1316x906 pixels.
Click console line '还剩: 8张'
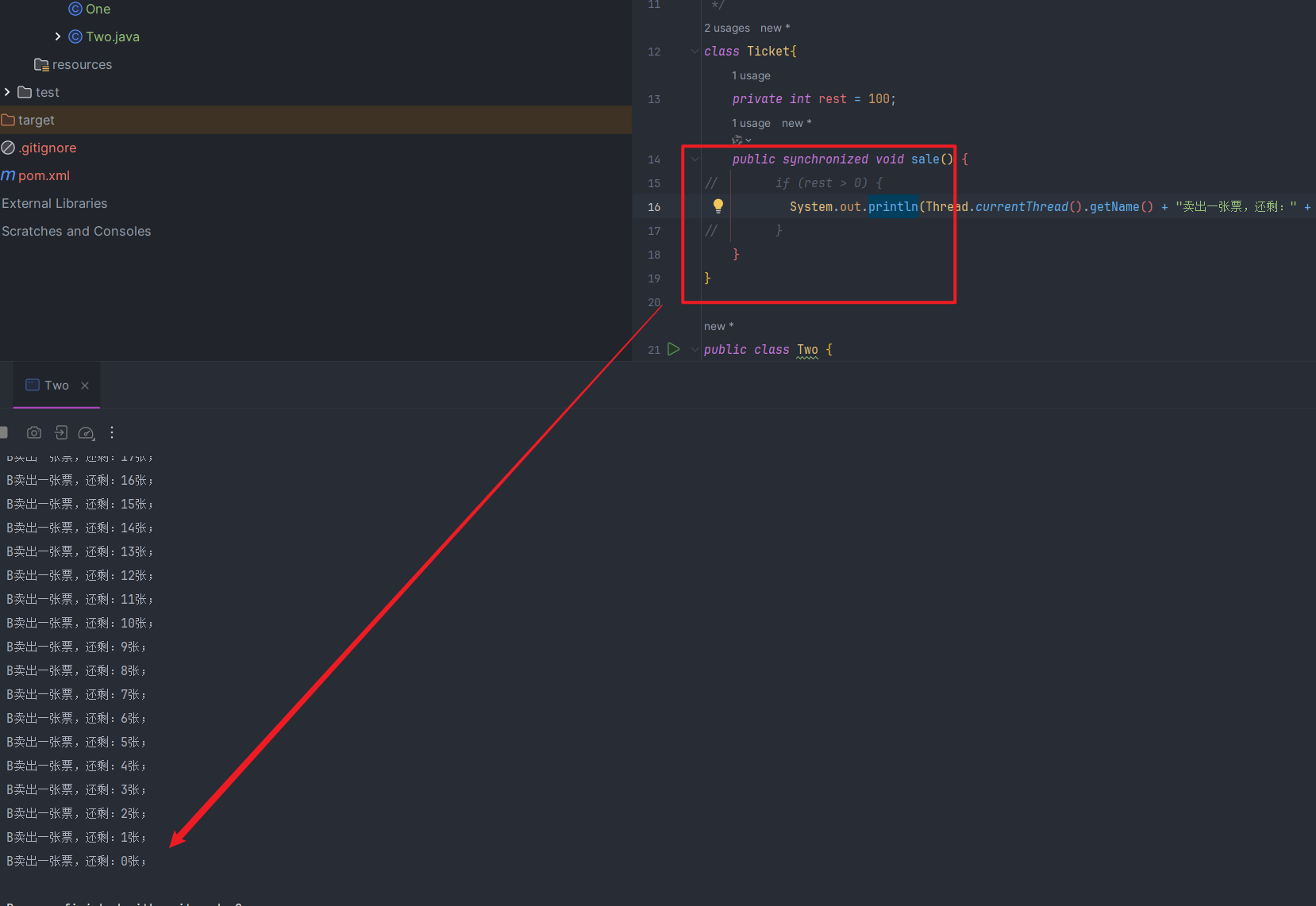point(76,670)
